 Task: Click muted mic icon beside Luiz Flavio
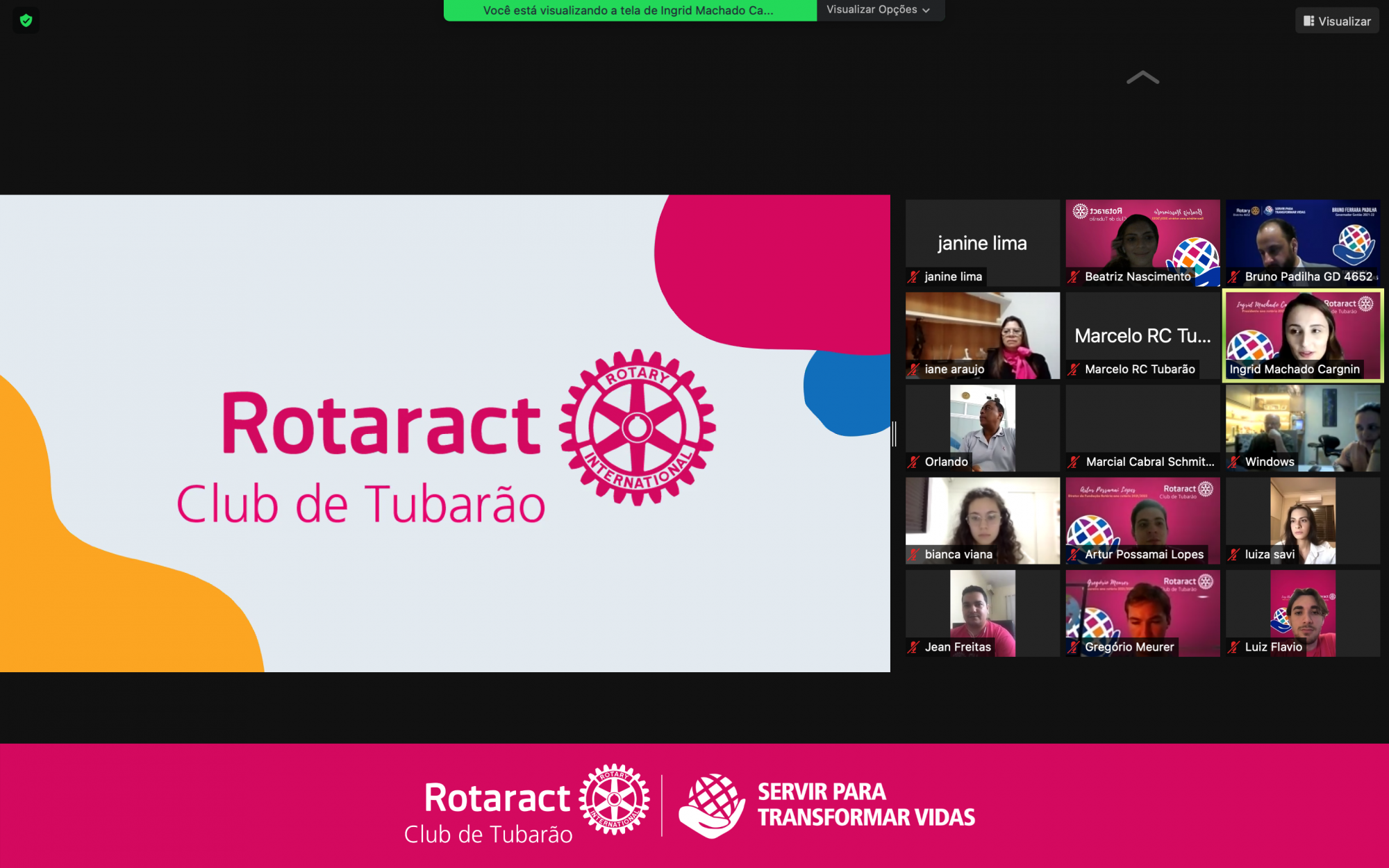tap(1234, 647)
